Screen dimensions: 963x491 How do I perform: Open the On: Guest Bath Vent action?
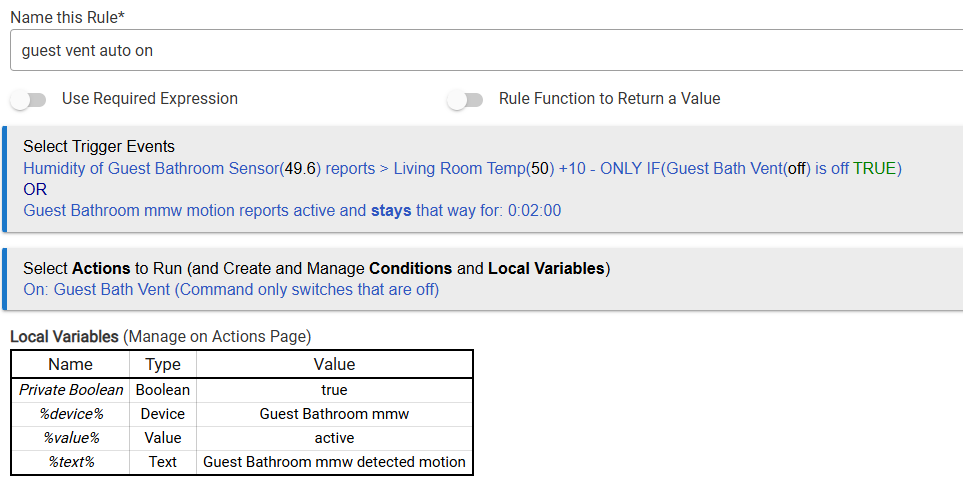[x=231, y=290]
